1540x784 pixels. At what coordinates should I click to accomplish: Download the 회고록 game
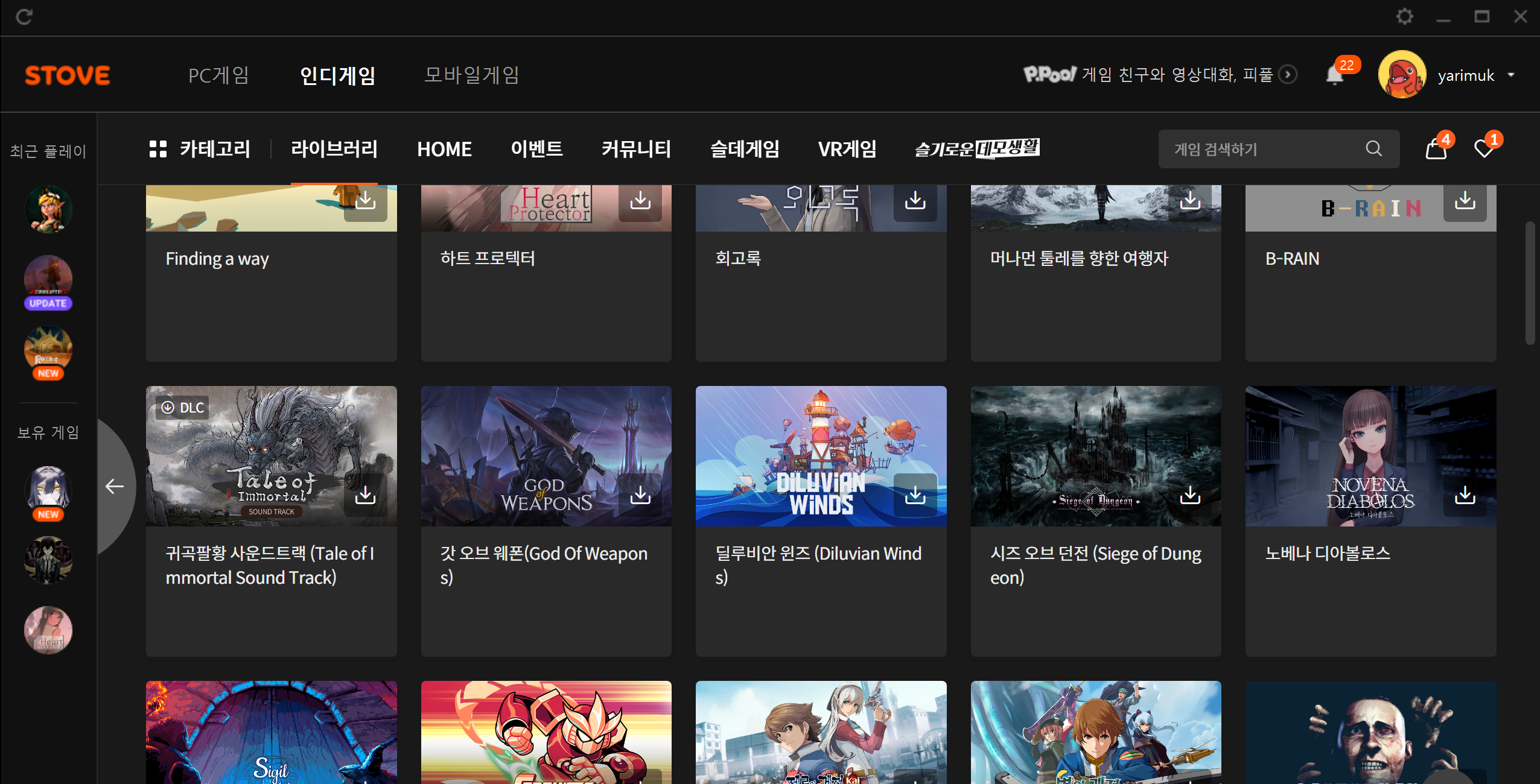click(915, 201)
